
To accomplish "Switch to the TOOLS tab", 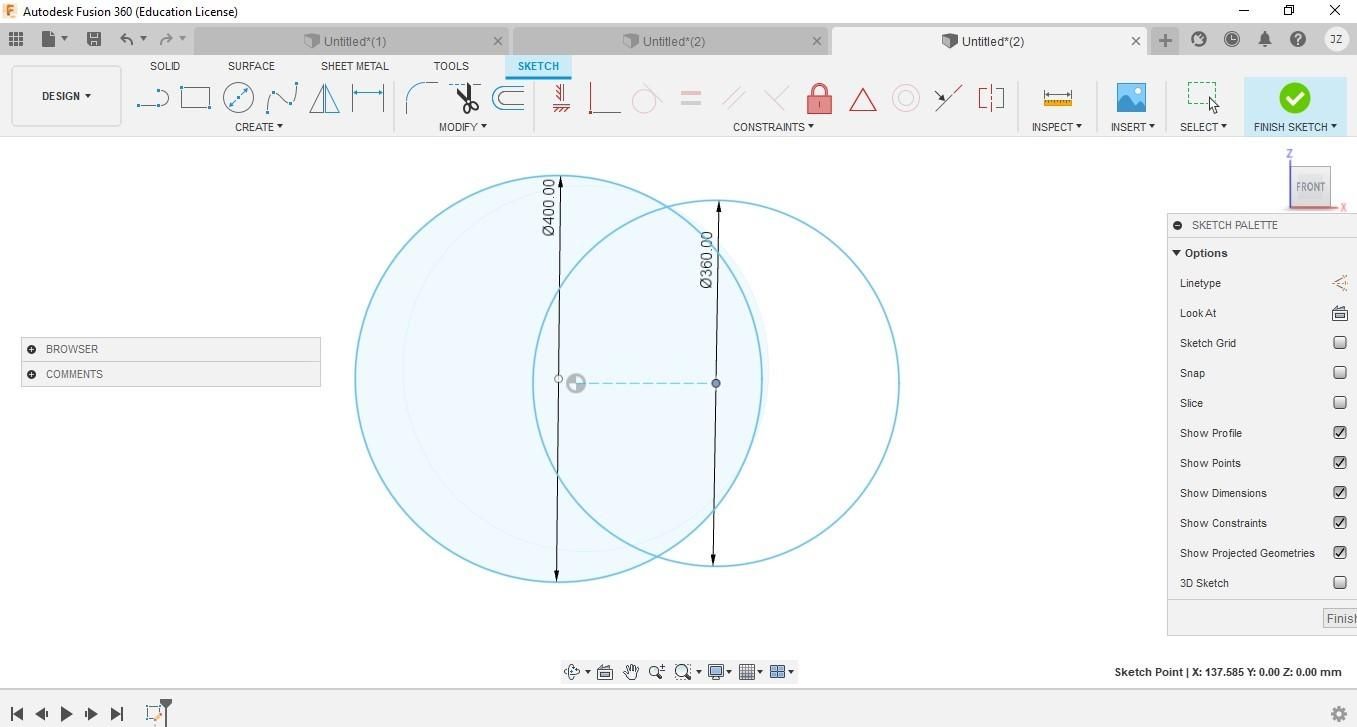I will click(451, 66).
